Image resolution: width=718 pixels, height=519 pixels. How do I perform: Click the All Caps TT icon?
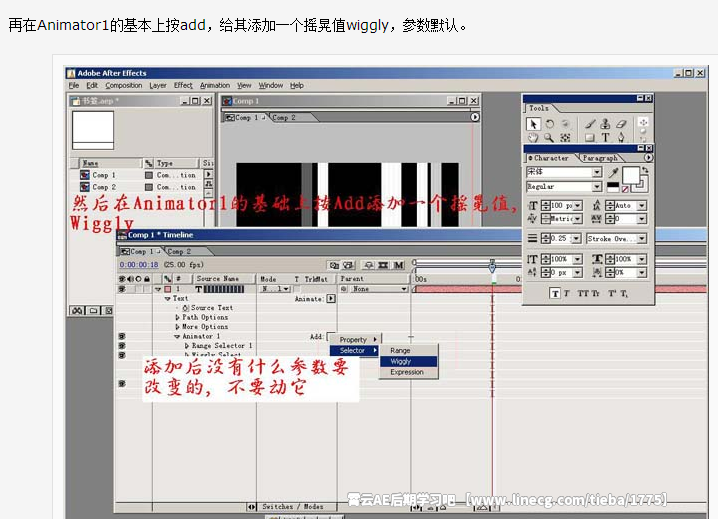(x=583, y=294)
